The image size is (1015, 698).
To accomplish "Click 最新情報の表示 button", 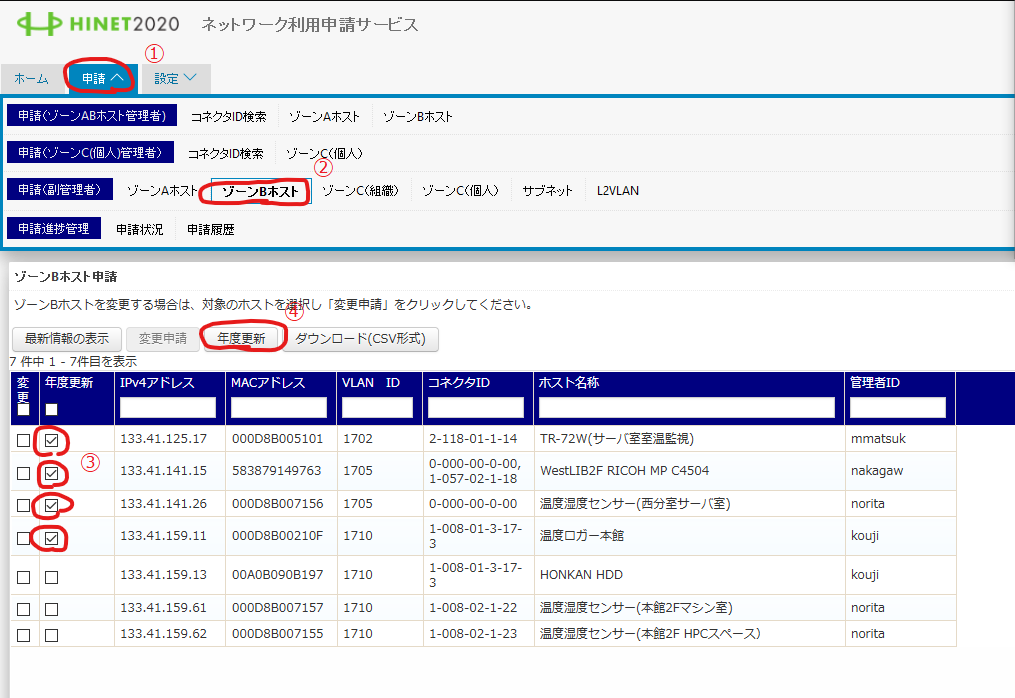I will 66,339.
